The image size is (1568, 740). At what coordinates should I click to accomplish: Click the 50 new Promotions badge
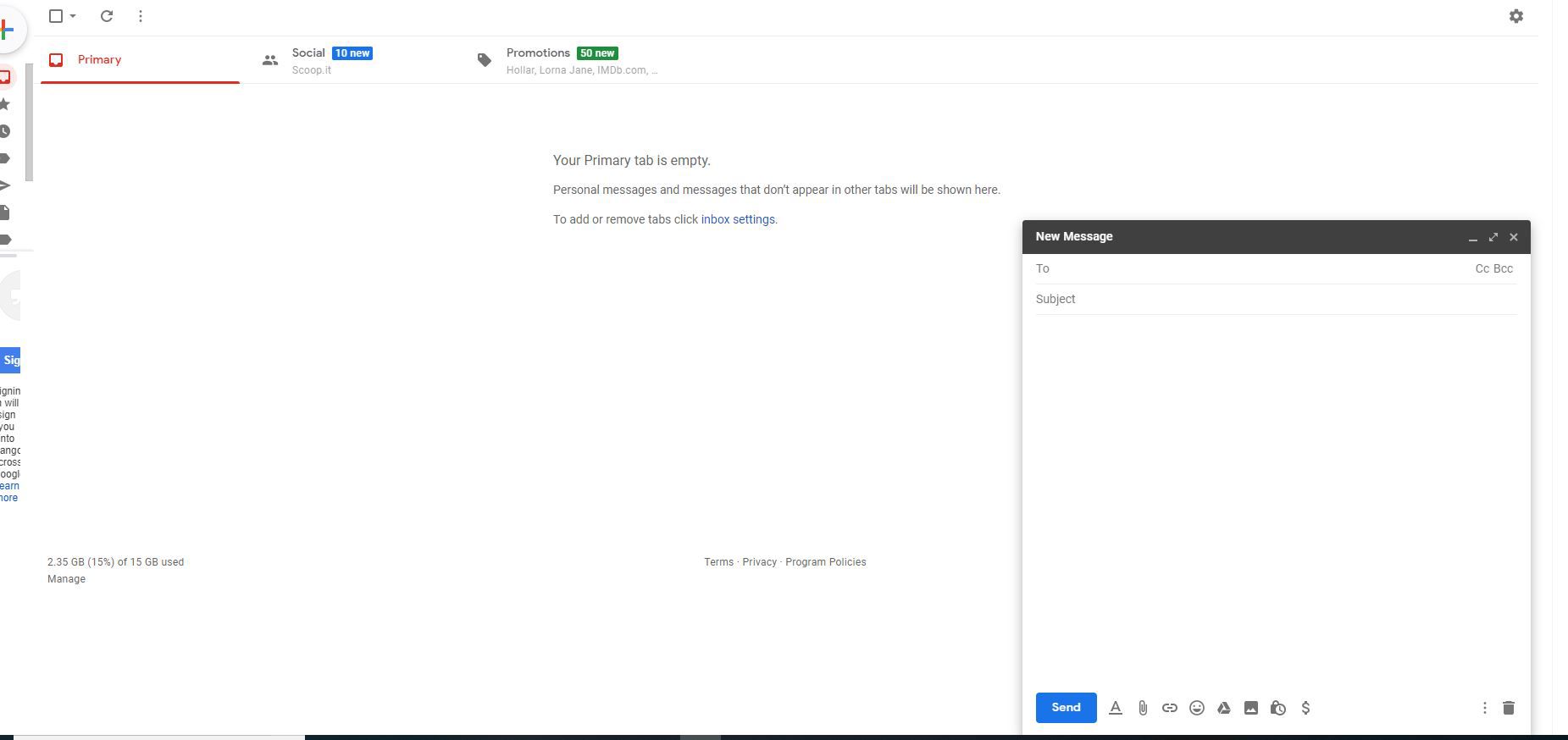pyautogui.click(x=597, y=53)
